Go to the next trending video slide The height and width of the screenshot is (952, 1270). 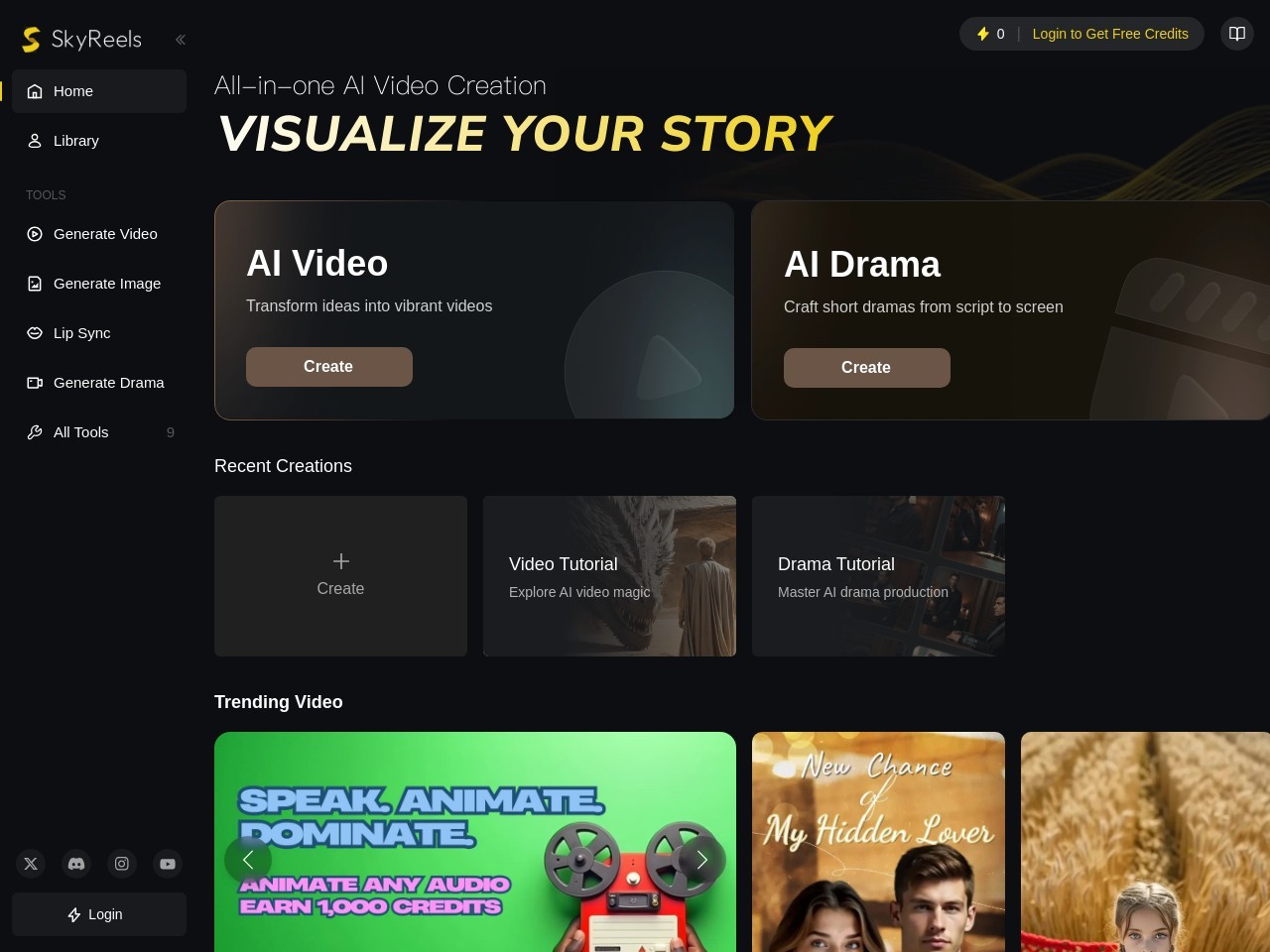(x=701, y=860)
